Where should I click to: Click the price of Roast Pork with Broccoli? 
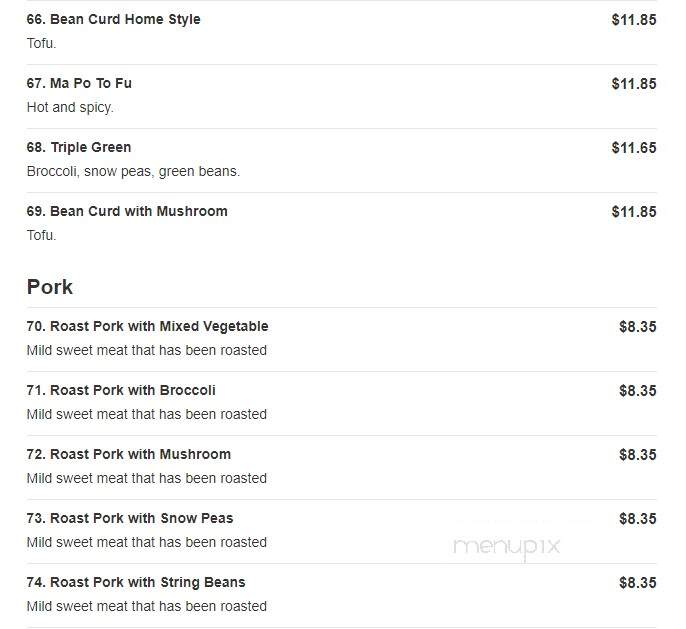(638, 391)
